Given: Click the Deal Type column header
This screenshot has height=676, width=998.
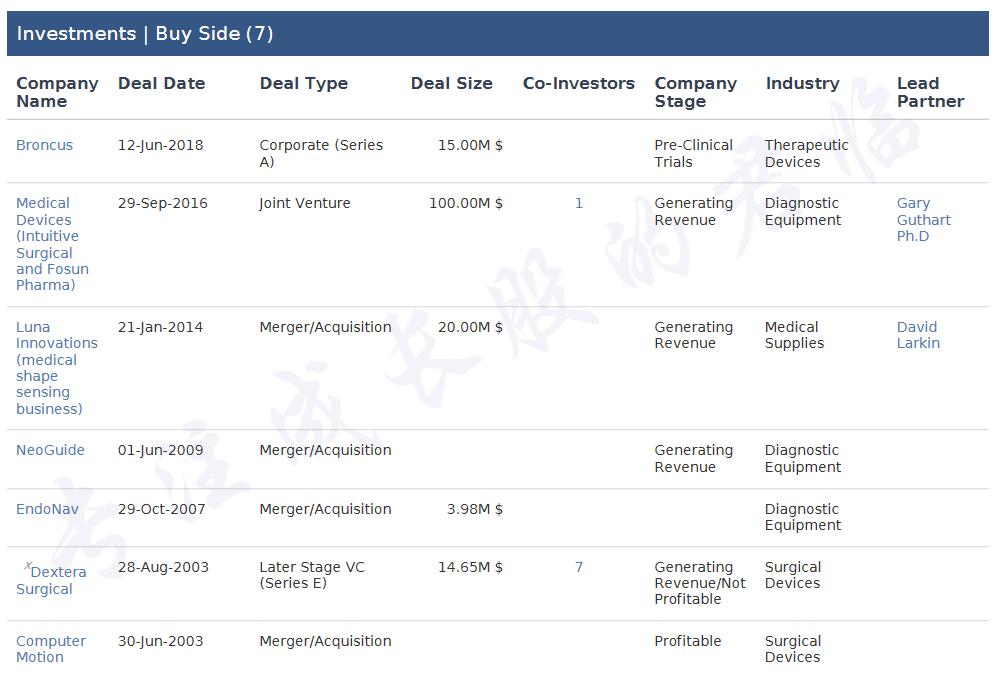Looking at the screenshot, I should pos(303,84).
